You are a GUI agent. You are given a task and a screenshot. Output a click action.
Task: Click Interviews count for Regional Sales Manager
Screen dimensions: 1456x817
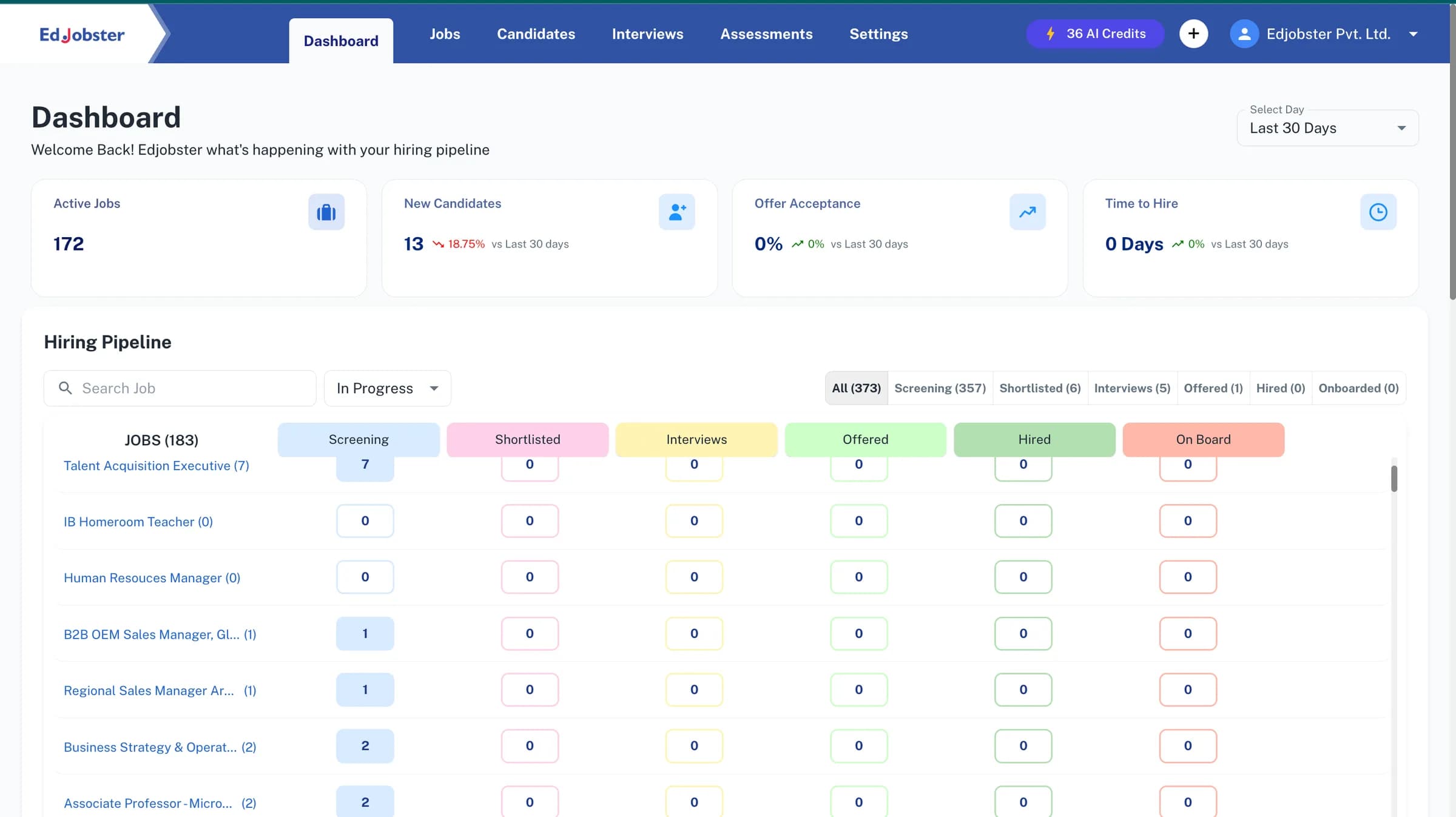point(694,690)
